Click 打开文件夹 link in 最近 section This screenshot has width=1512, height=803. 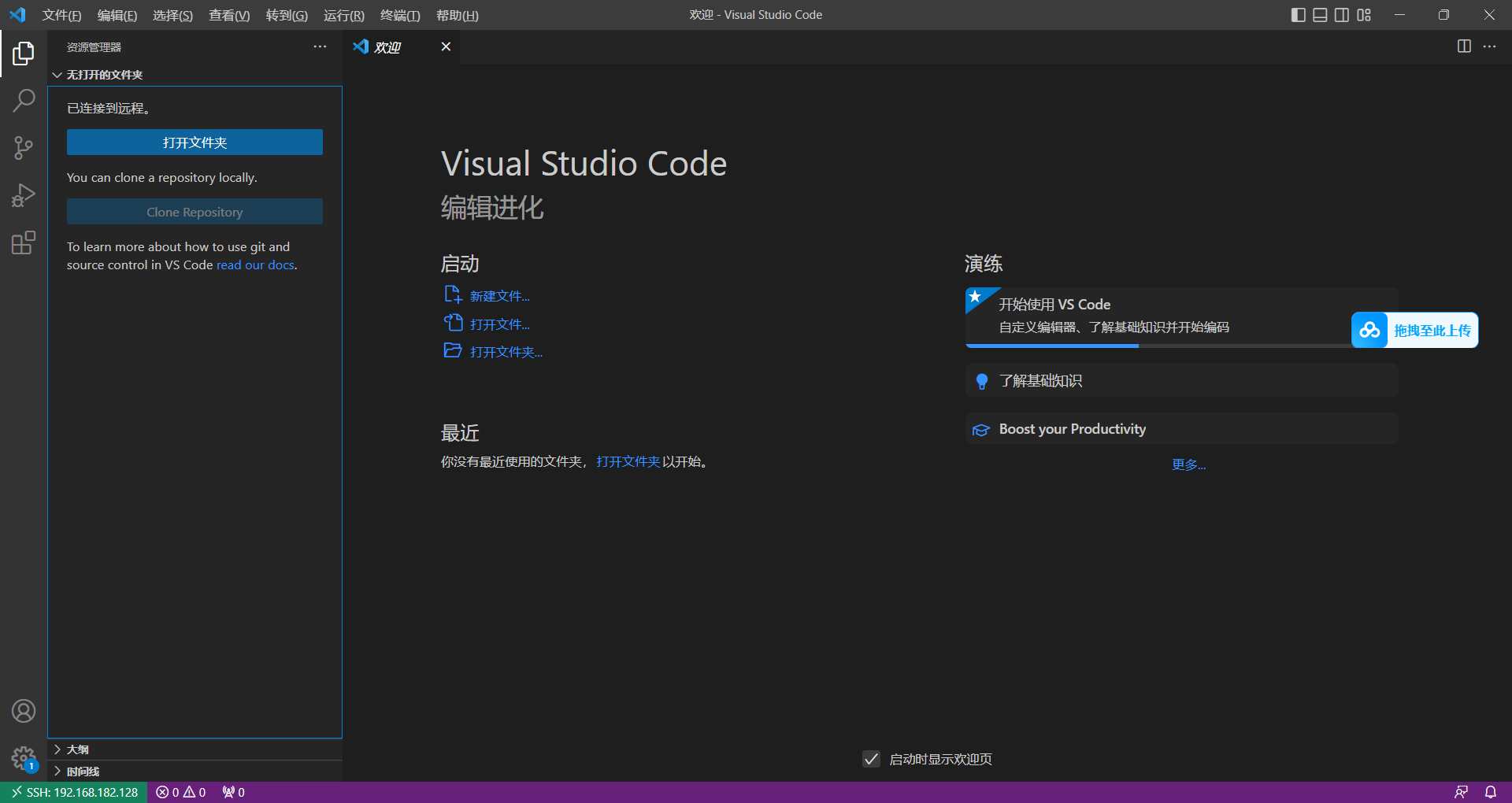628,462
